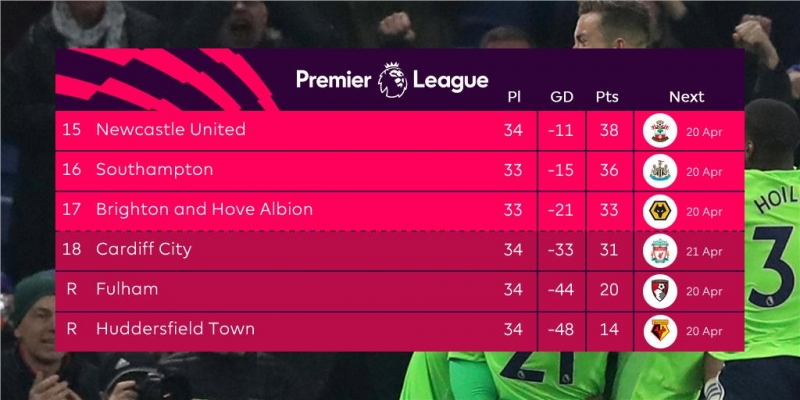Sort by the GD column header
This screenshot has height=400, width=800.
(x=561, y=97)
